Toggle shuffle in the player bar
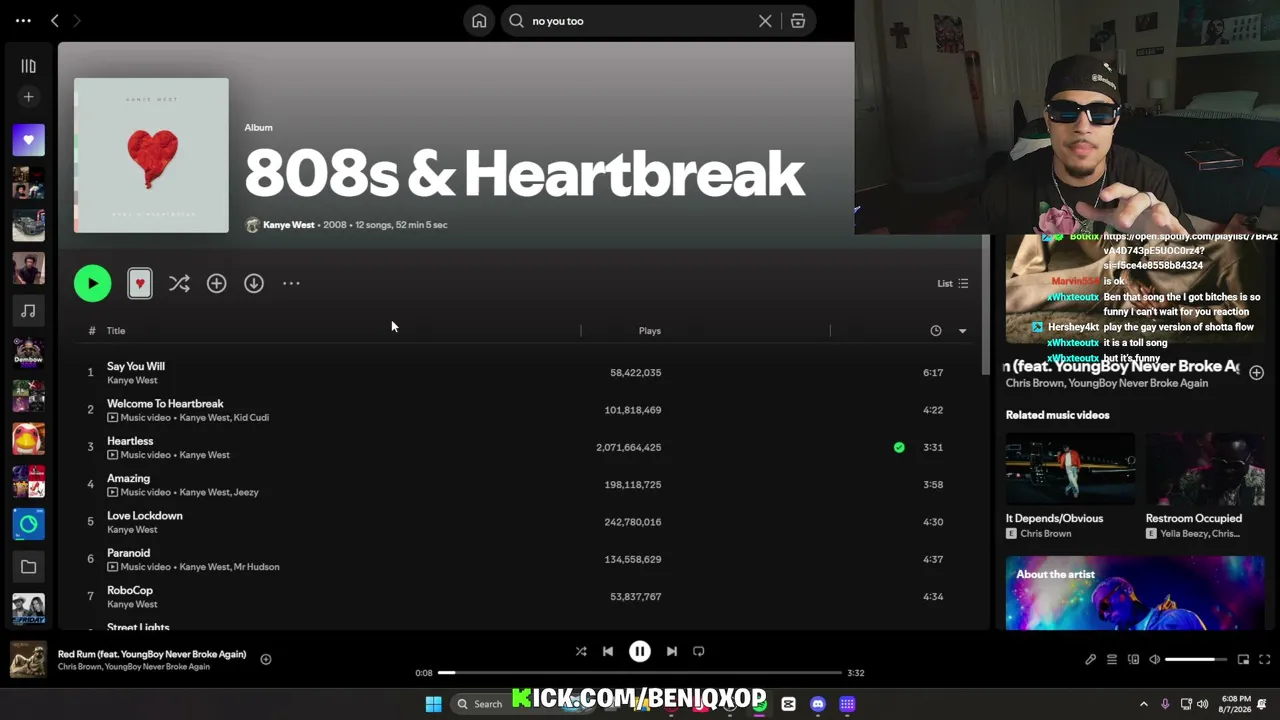1280x720 pixels. [581, 651]
